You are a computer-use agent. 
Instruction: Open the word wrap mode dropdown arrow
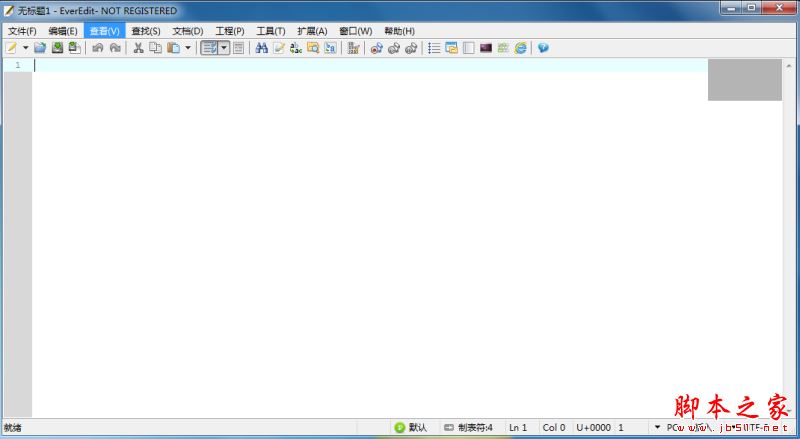[x=224, y=48]
